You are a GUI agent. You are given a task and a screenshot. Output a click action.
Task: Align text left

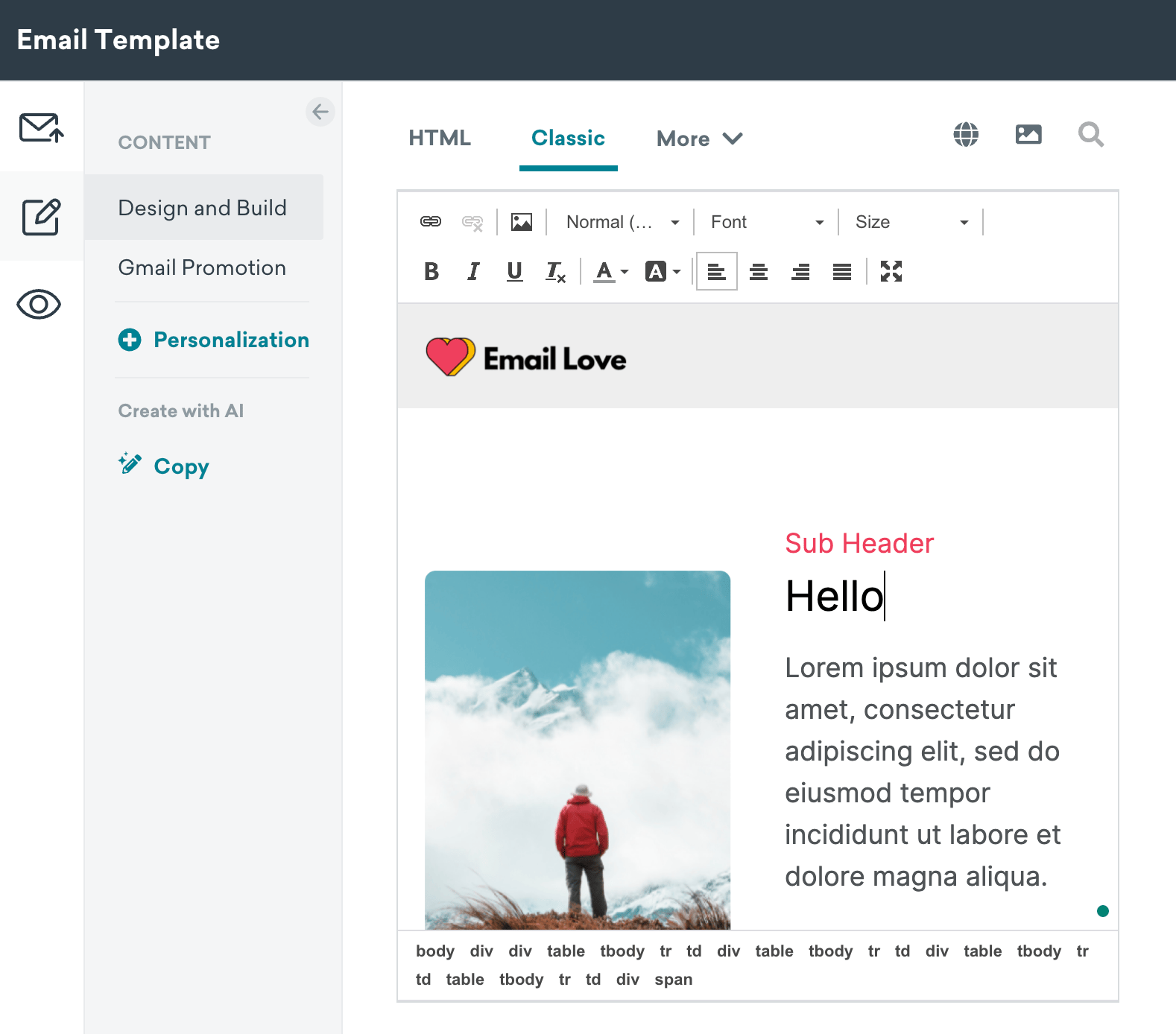(717, 272)
